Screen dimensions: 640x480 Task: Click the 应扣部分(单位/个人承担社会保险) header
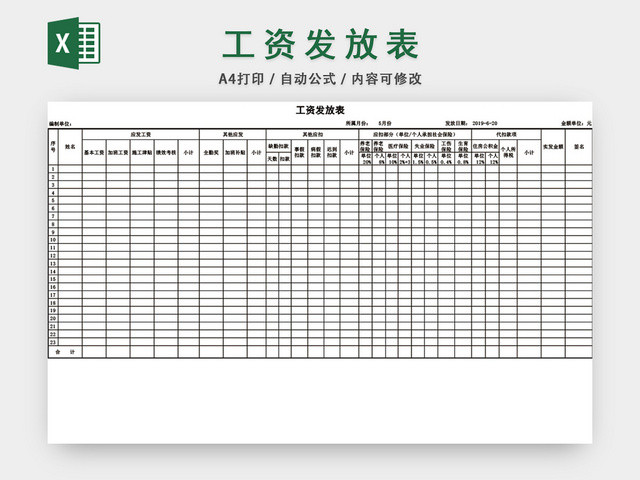(415, 134)
